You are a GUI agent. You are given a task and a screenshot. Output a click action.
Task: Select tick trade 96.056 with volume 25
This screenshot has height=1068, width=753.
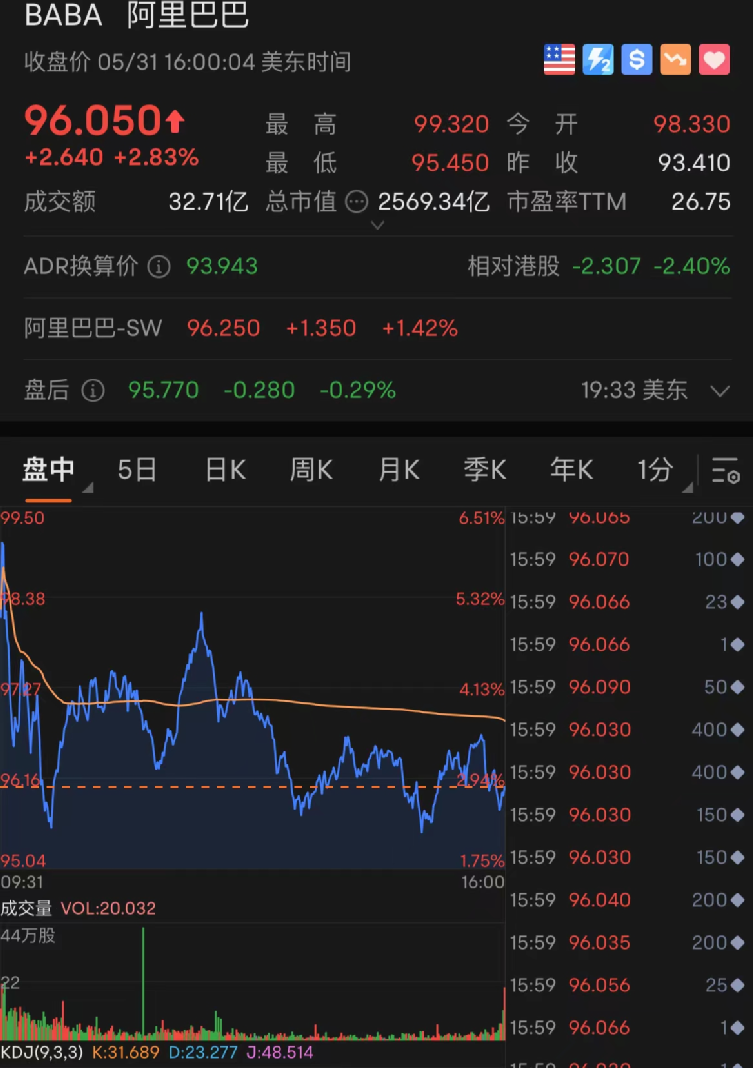(626, 985)
